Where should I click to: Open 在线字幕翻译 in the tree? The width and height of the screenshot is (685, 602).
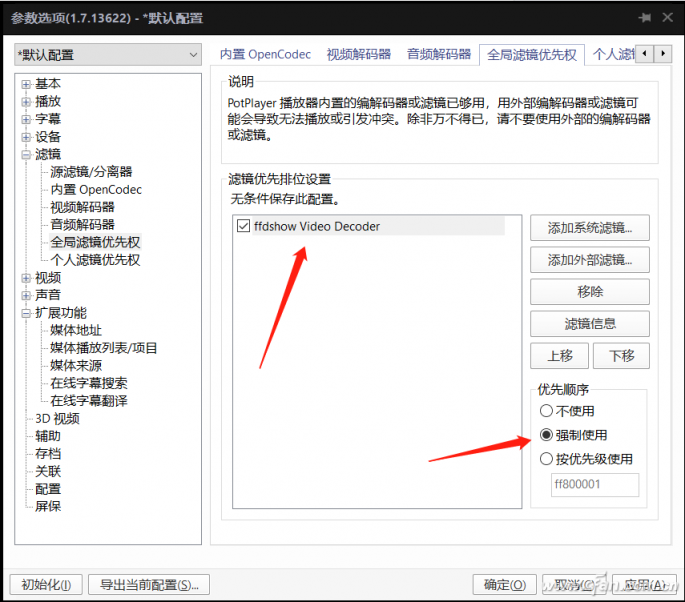pos(89,401)
